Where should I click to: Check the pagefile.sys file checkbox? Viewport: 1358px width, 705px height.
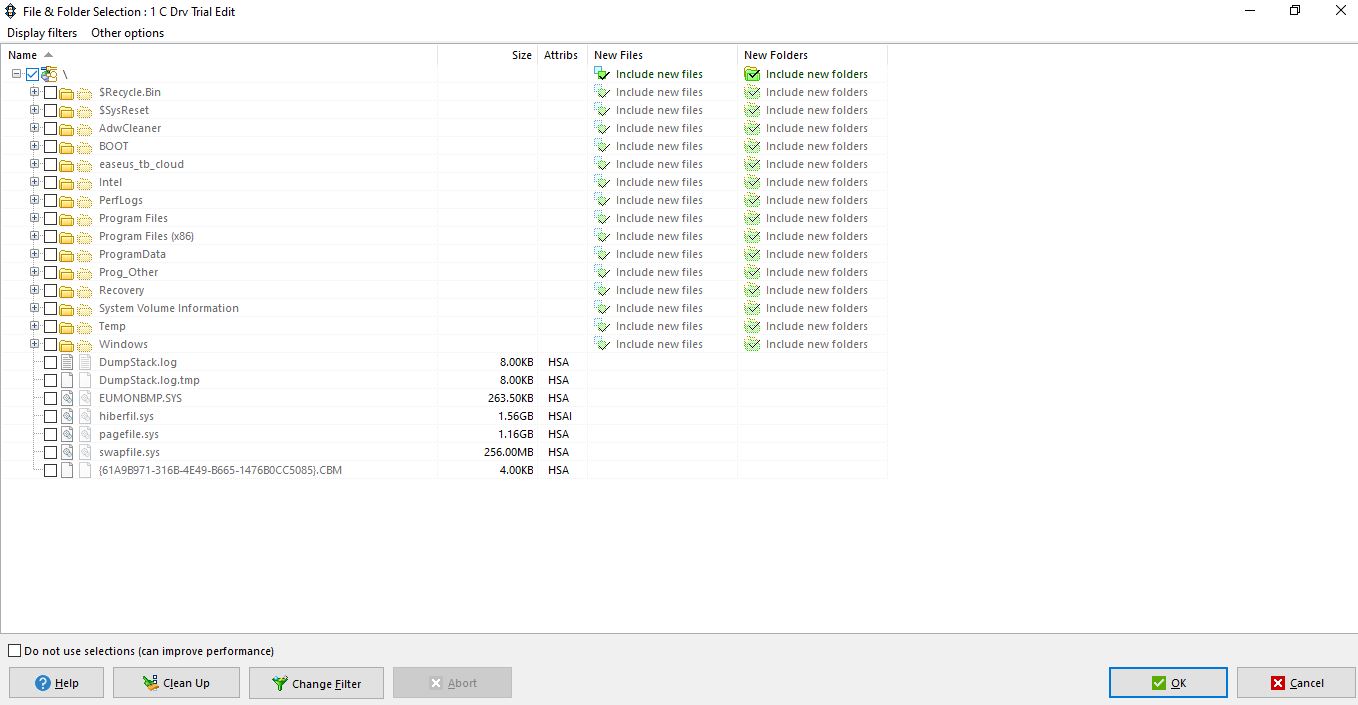click(x=50, y=435)
